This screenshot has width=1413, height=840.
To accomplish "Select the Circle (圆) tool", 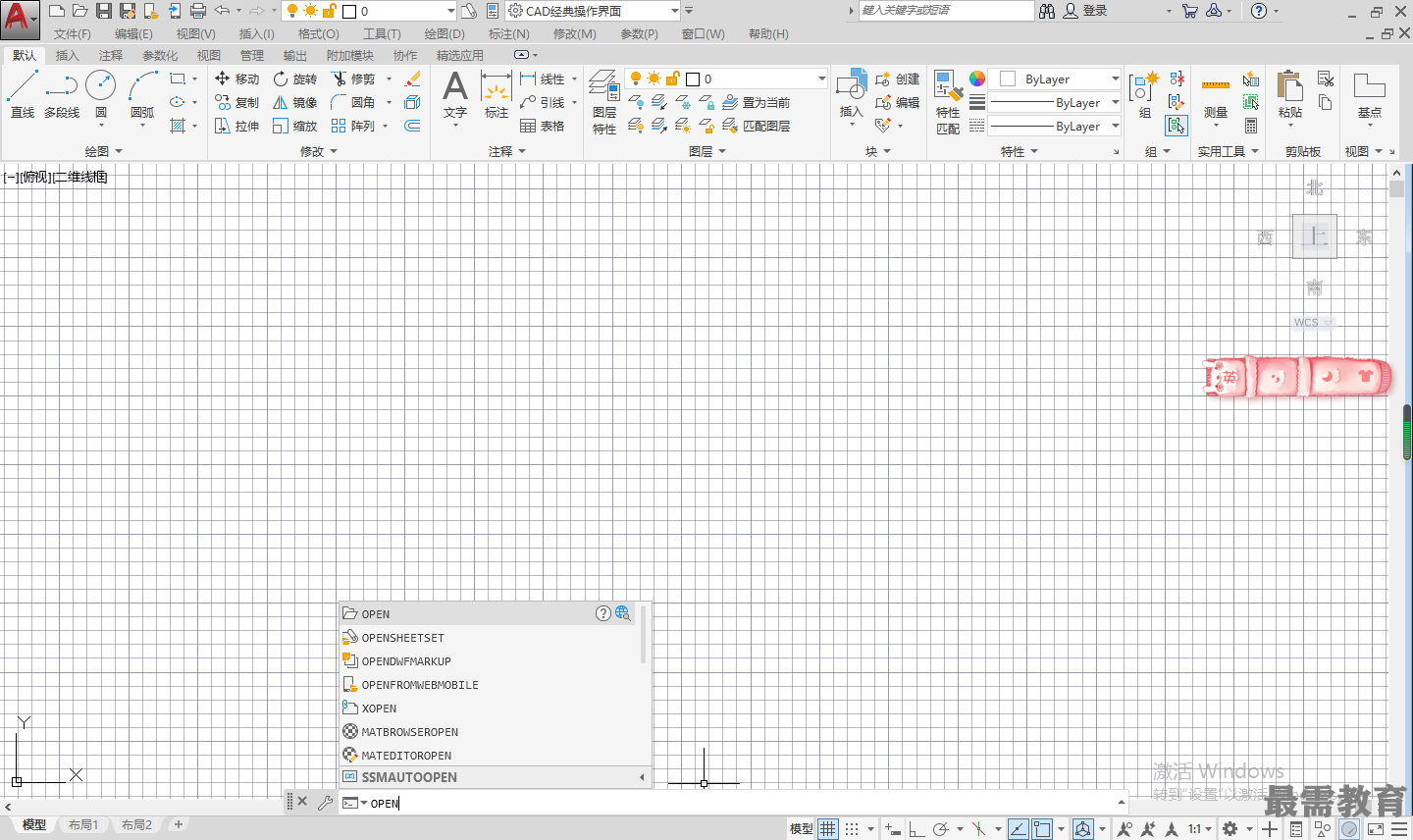I will [101, 95].
